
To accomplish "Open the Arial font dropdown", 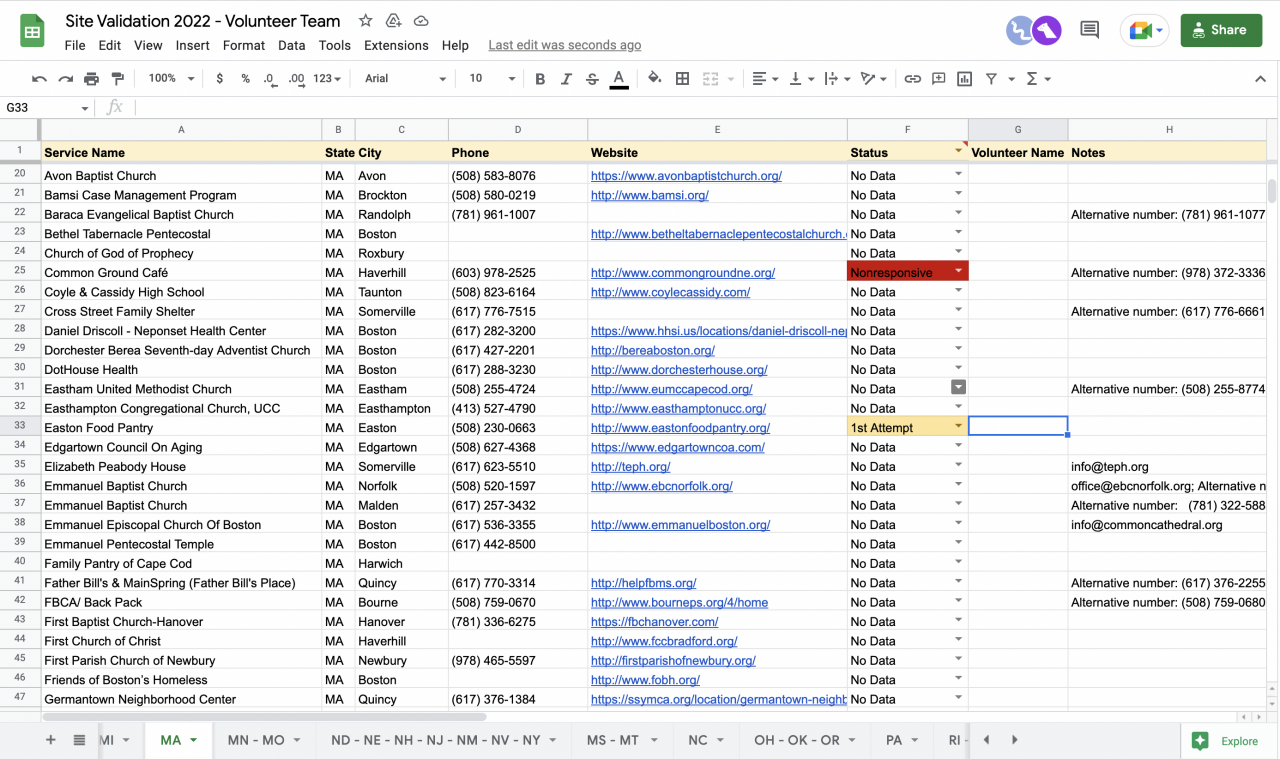I will click(x=405, y=79).
